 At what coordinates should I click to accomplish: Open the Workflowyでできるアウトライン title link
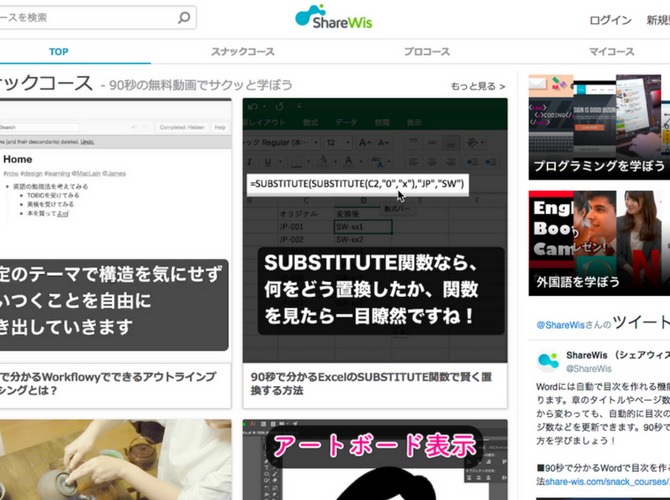108,383
